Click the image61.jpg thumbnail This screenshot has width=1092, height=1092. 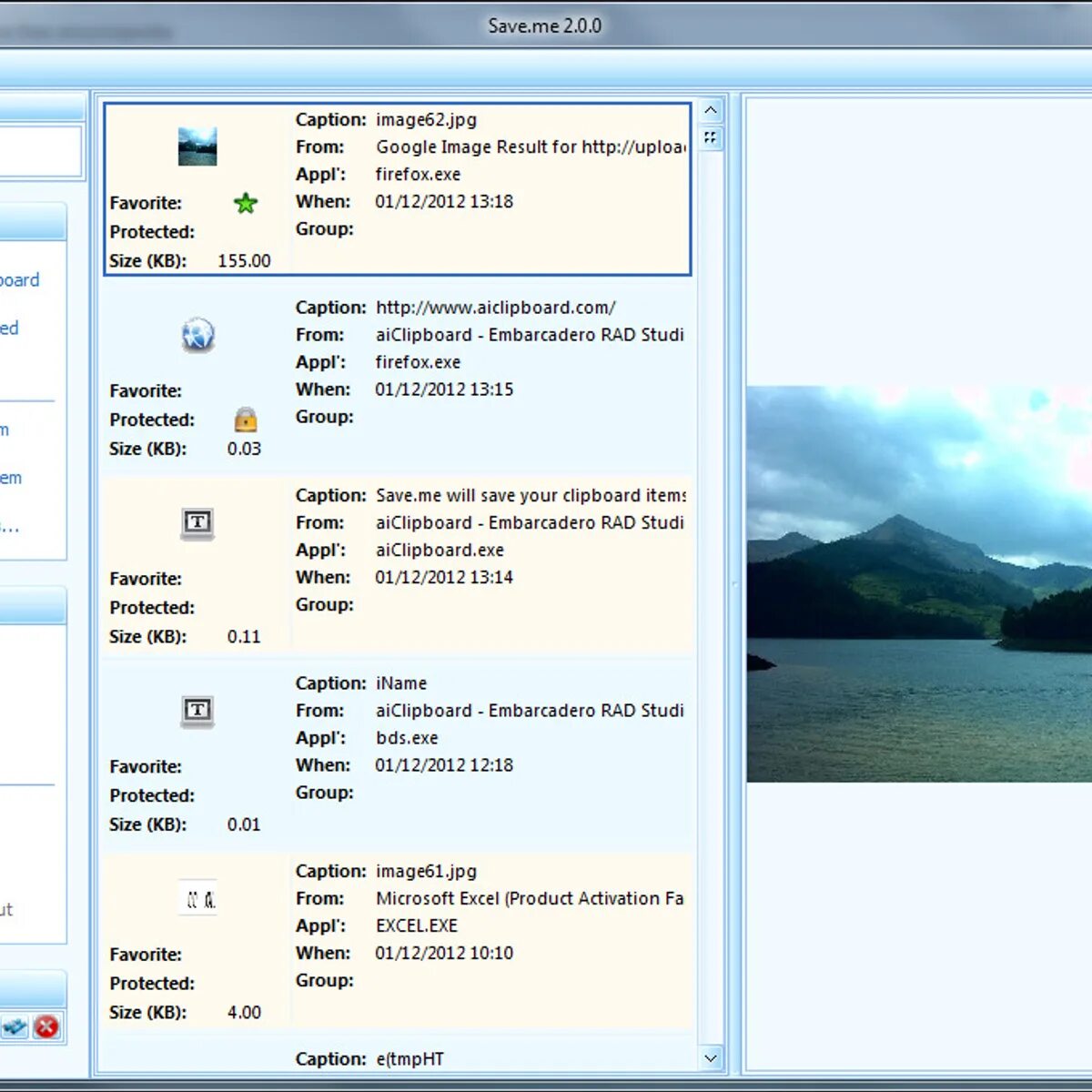click(197, 899)
